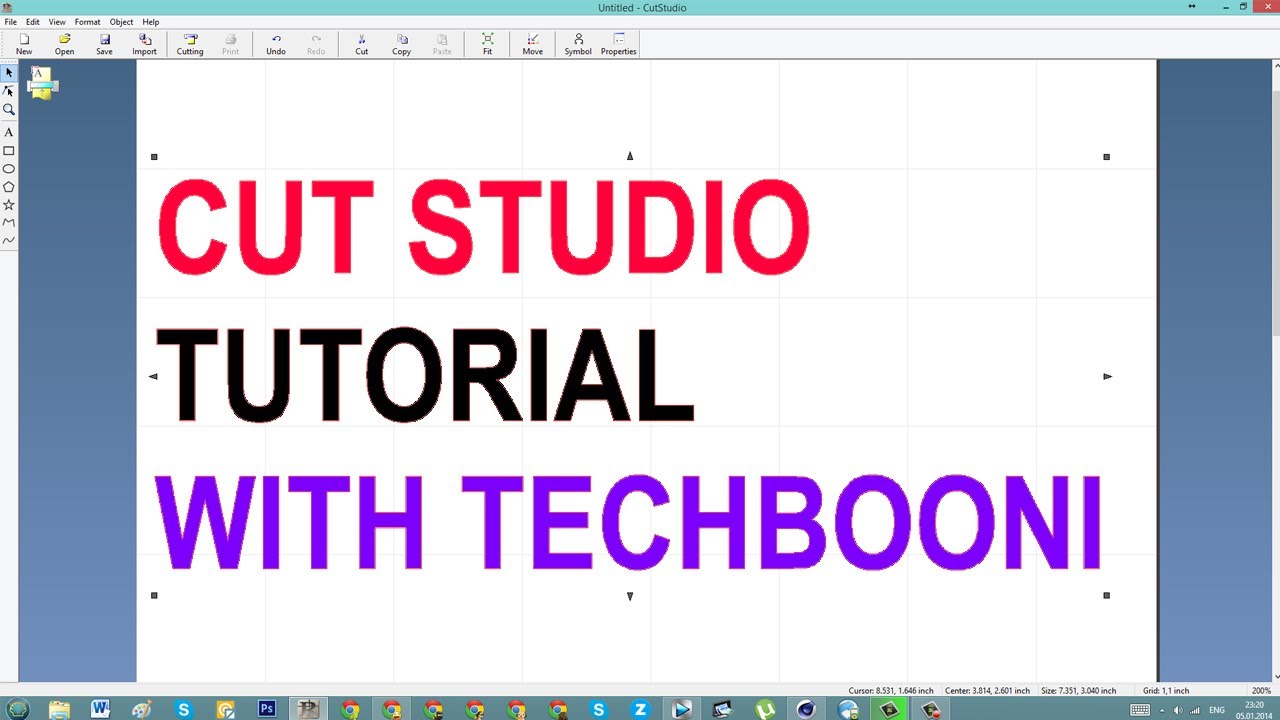Screen dimensions: 1280x720
Task: Click bottom-right selection handle
Action: [1106, 595]
